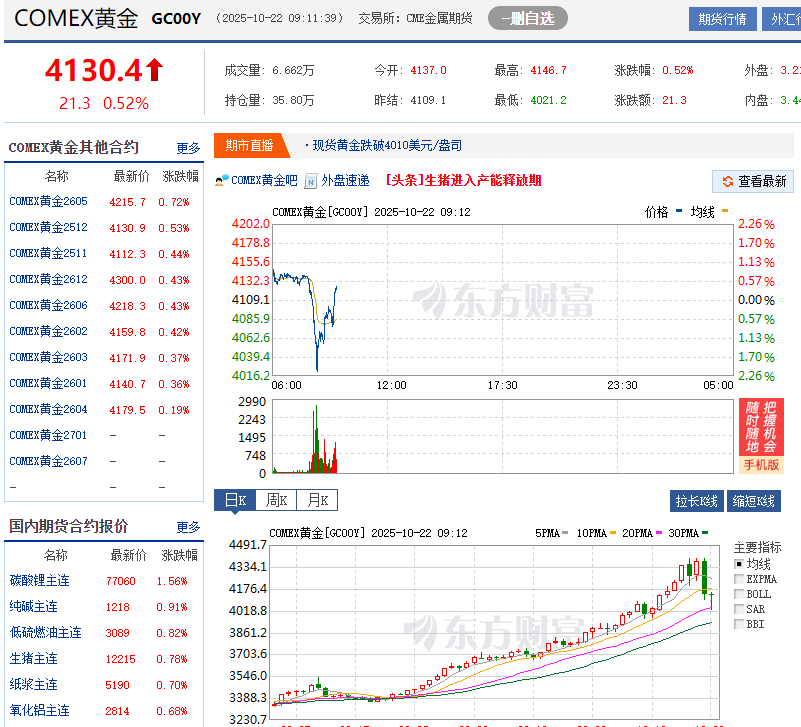Open 碳酸锂主连 futures quote
The height and width of the screenshot is (727, 801).
coord(40,581)
